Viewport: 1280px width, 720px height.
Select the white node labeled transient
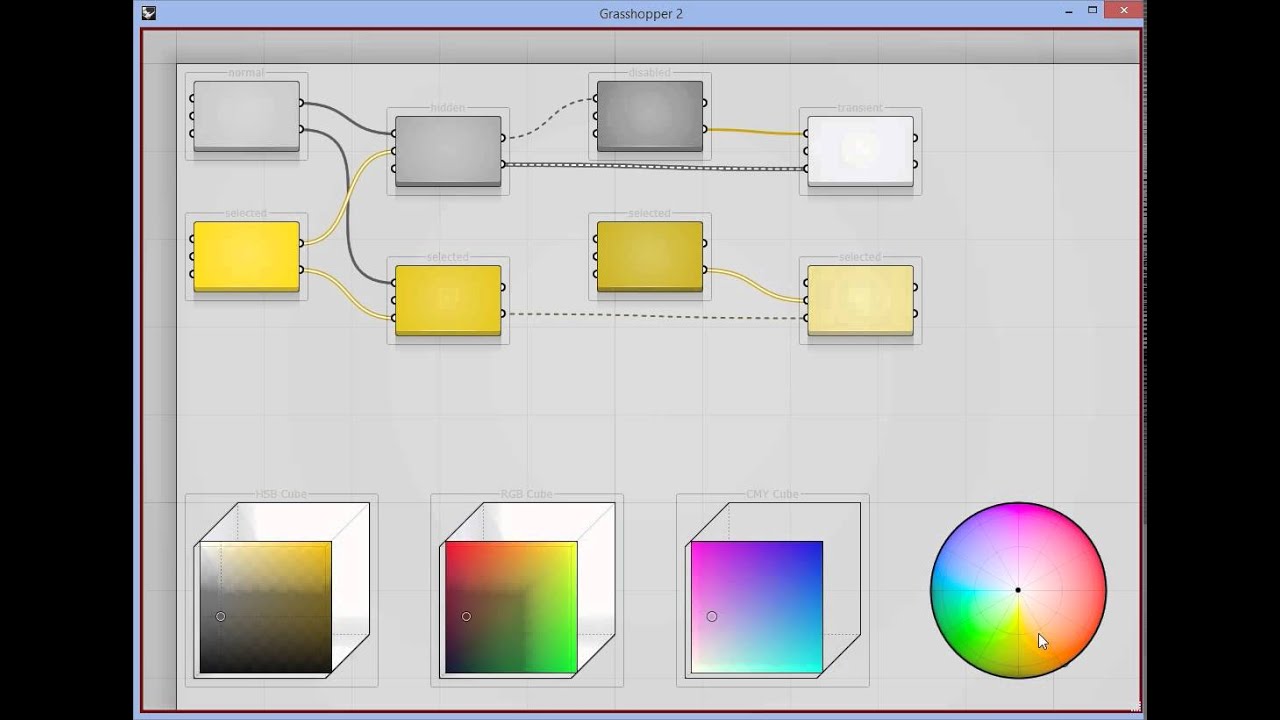point(860,151)
